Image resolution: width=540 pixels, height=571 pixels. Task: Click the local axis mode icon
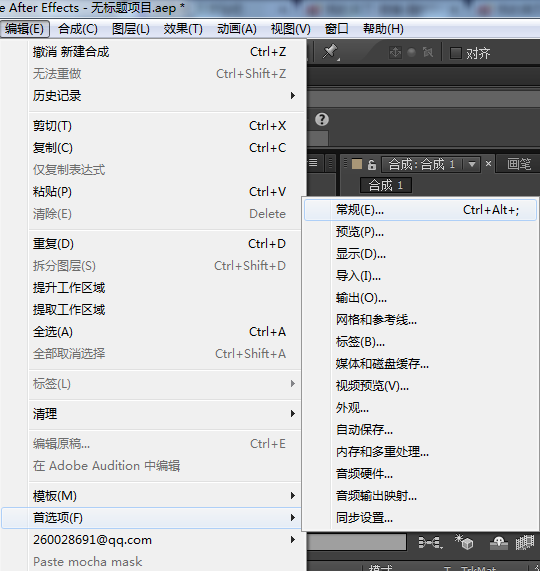(x=395, y=52)
